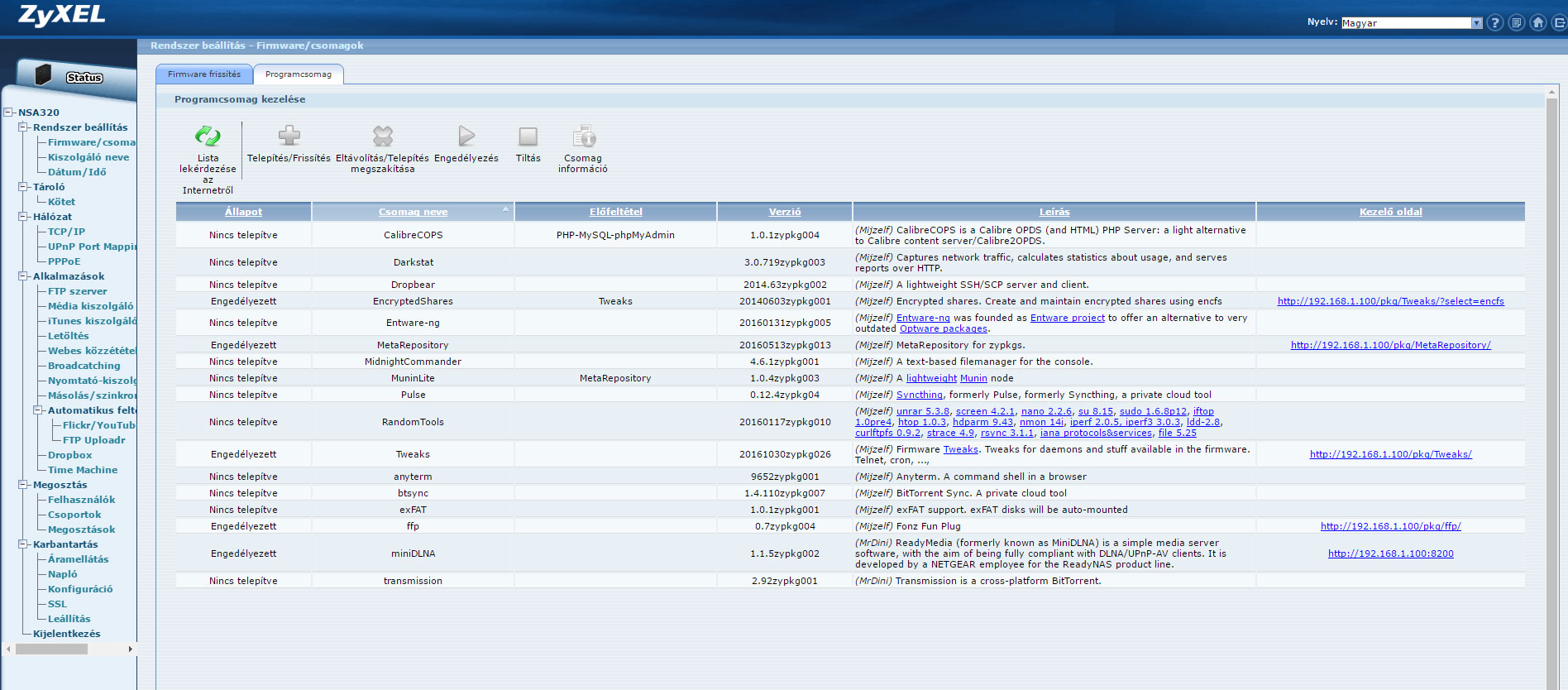Open the pkg/Tweaks/ management link
1568x690 pixels.
coord(1391,454)
